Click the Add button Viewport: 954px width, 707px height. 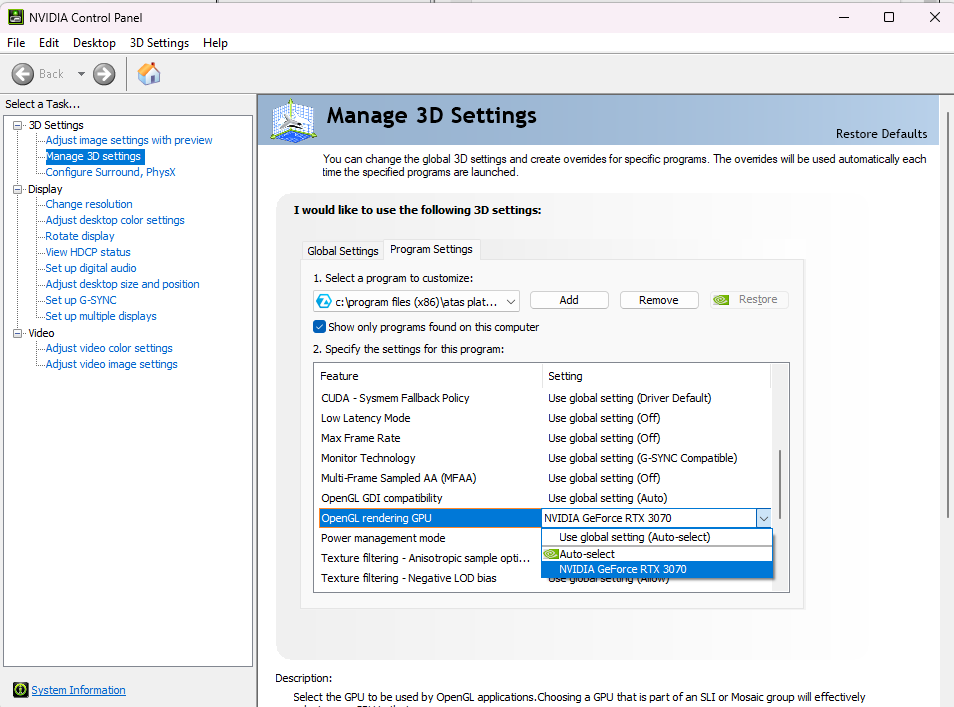(569, 300)
